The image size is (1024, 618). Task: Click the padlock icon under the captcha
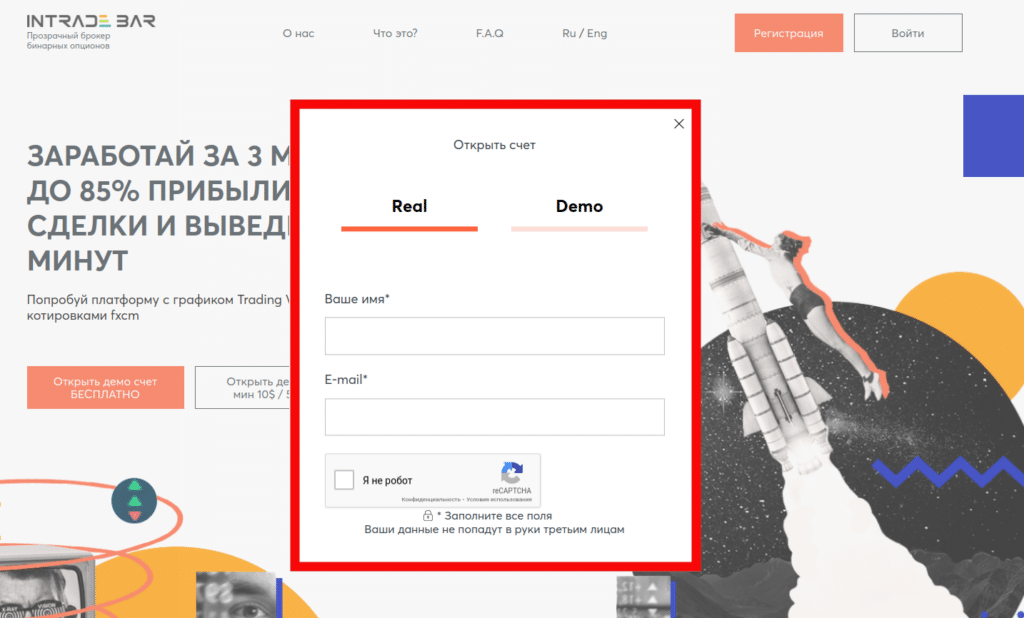(x=428, y=516)
